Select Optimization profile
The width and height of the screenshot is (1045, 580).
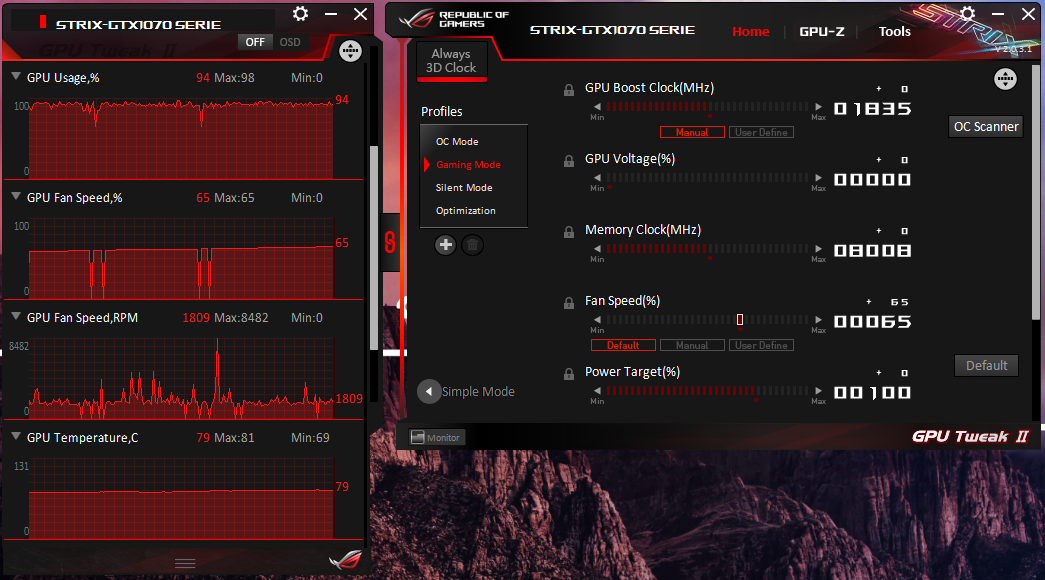466,211
